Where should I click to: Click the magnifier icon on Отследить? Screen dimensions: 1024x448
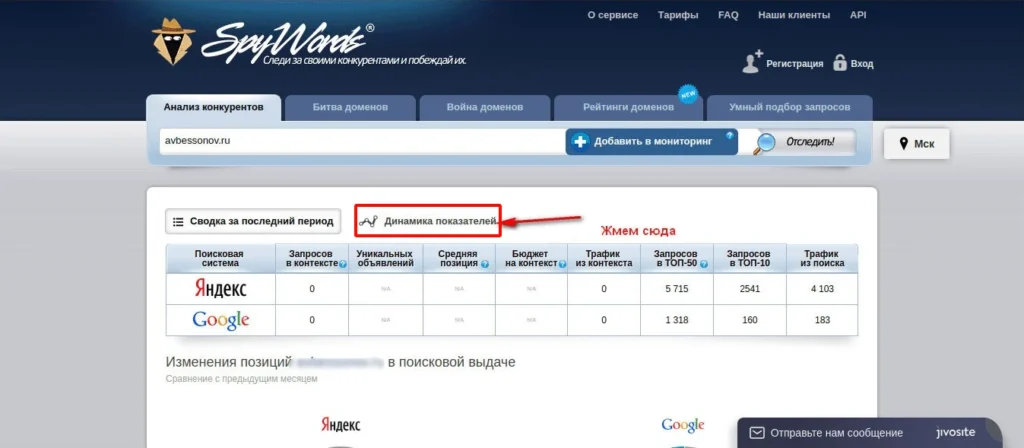pos(765,143)
